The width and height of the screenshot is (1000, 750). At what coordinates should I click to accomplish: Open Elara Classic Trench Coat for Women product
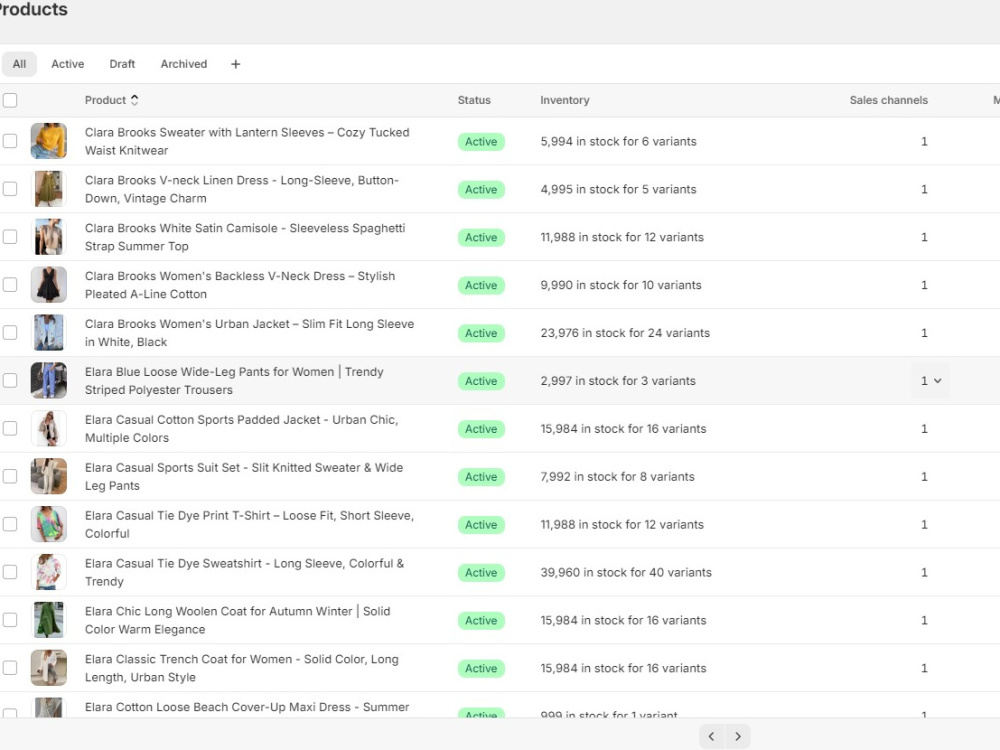[242, 667]
